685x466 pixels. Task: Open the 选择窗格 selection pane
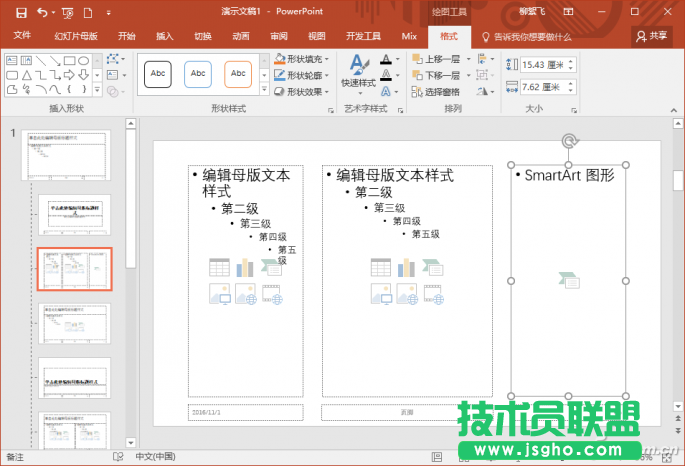[x=435, y=91]
